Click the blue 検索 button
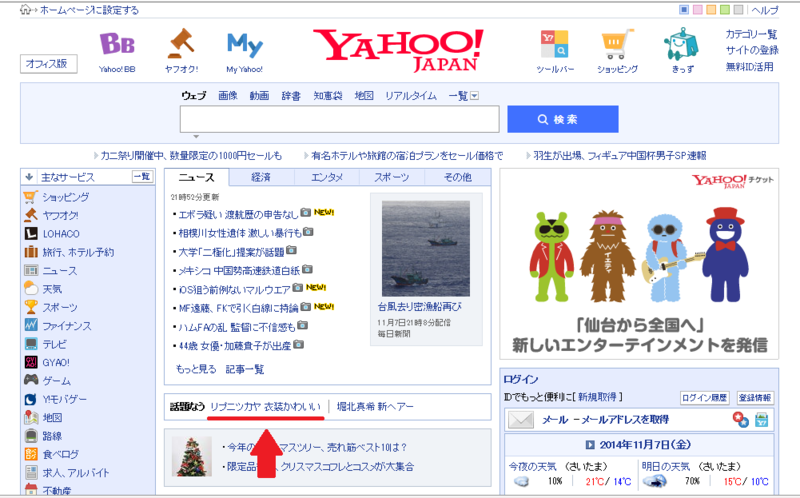 [x=563, y=119]
